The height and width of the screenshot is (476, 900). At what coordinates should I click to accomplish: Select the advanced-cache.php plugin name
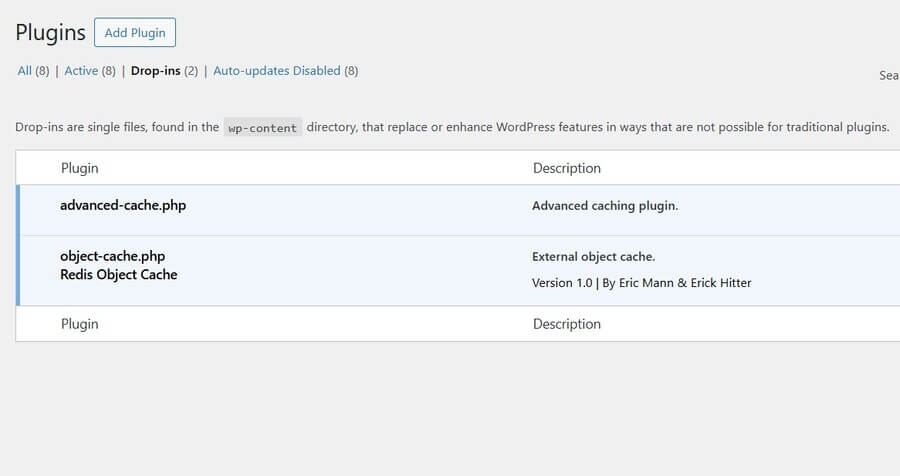tap(123, 206)
